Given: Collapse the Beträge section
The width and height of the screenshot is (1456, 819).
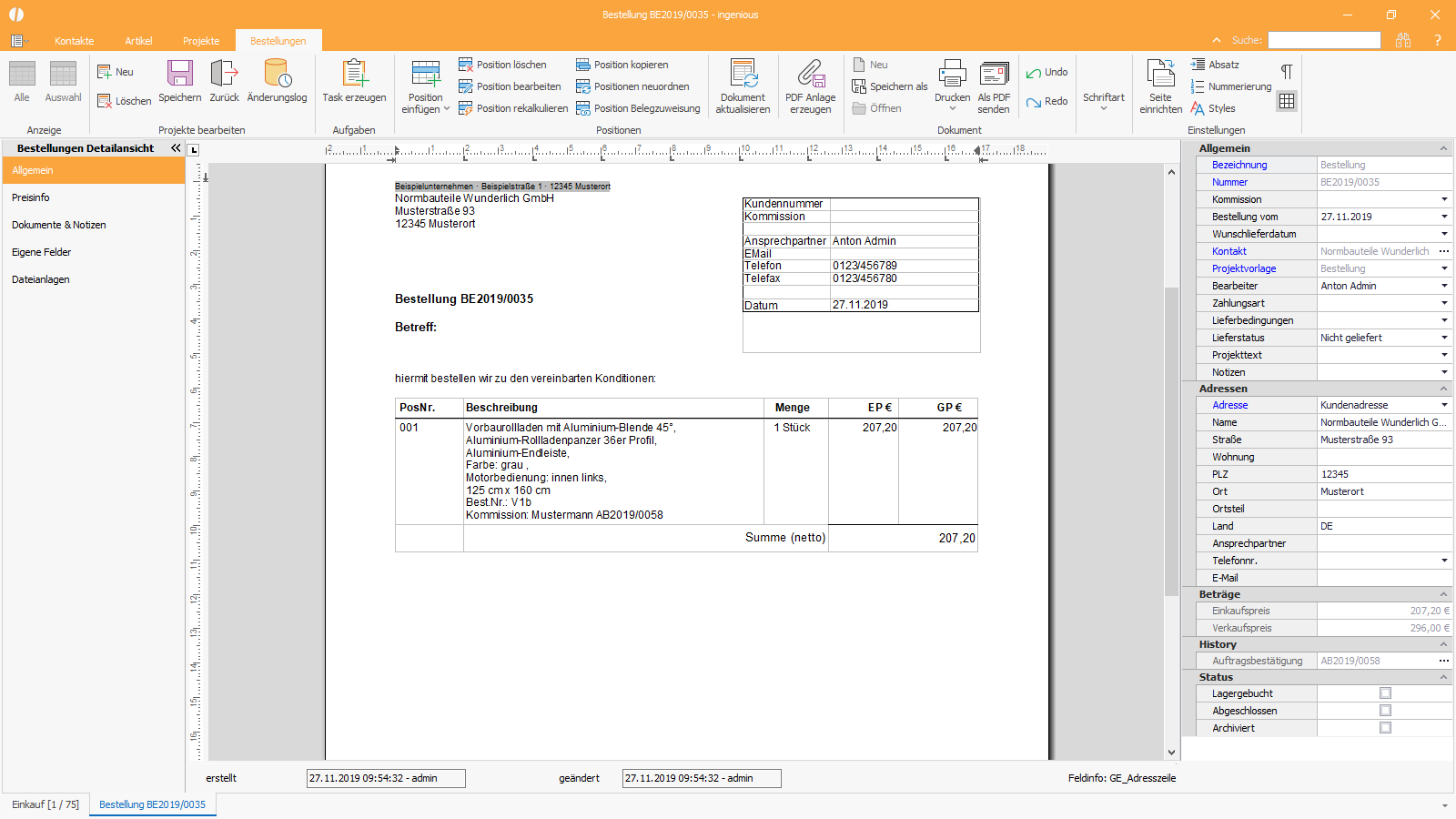Looking at the screenshot, I should tap(1443, 594).
